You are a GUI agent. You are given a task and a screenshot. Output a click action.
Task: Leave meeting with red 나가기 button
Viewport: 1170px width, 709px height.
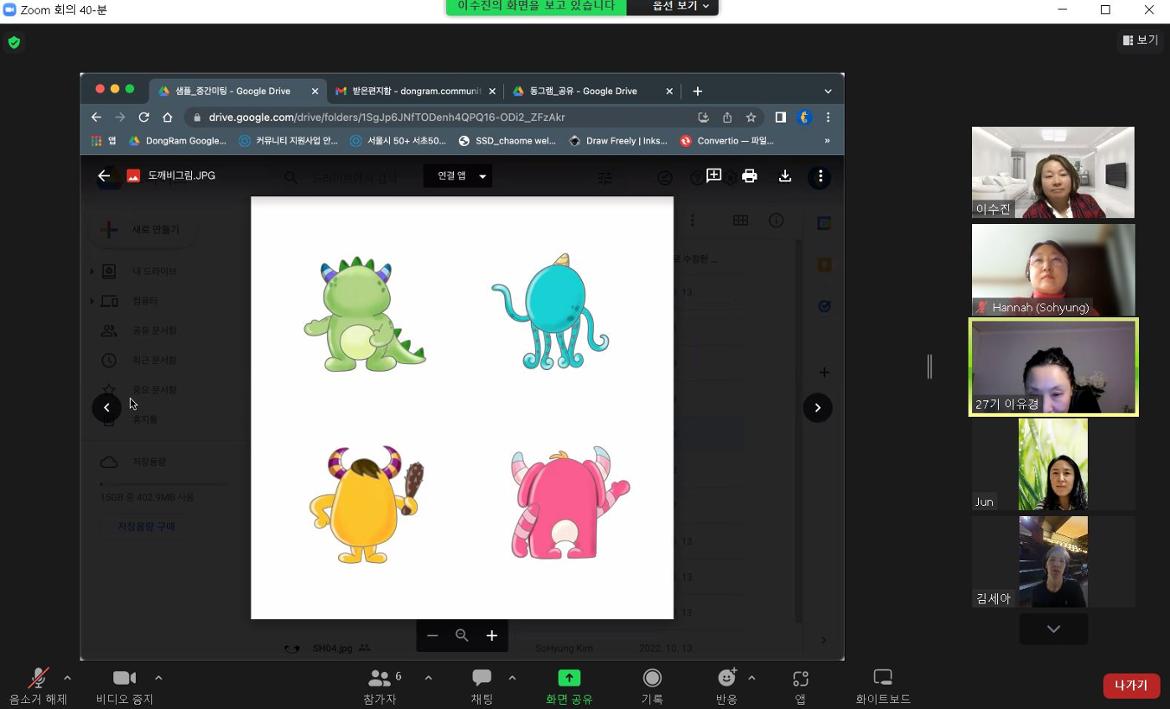(x=1131, y=685)
